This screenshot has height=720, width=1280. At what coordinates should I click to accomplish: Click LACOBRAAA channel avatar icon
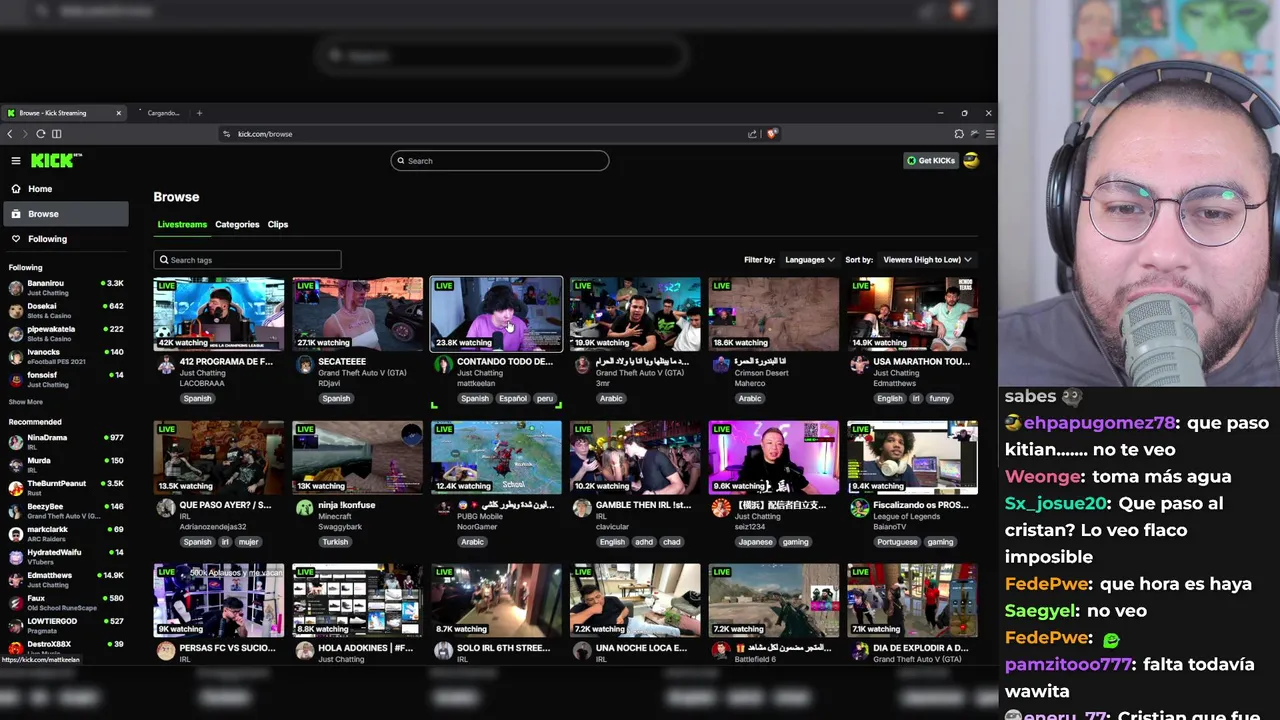tap(166, 365)
